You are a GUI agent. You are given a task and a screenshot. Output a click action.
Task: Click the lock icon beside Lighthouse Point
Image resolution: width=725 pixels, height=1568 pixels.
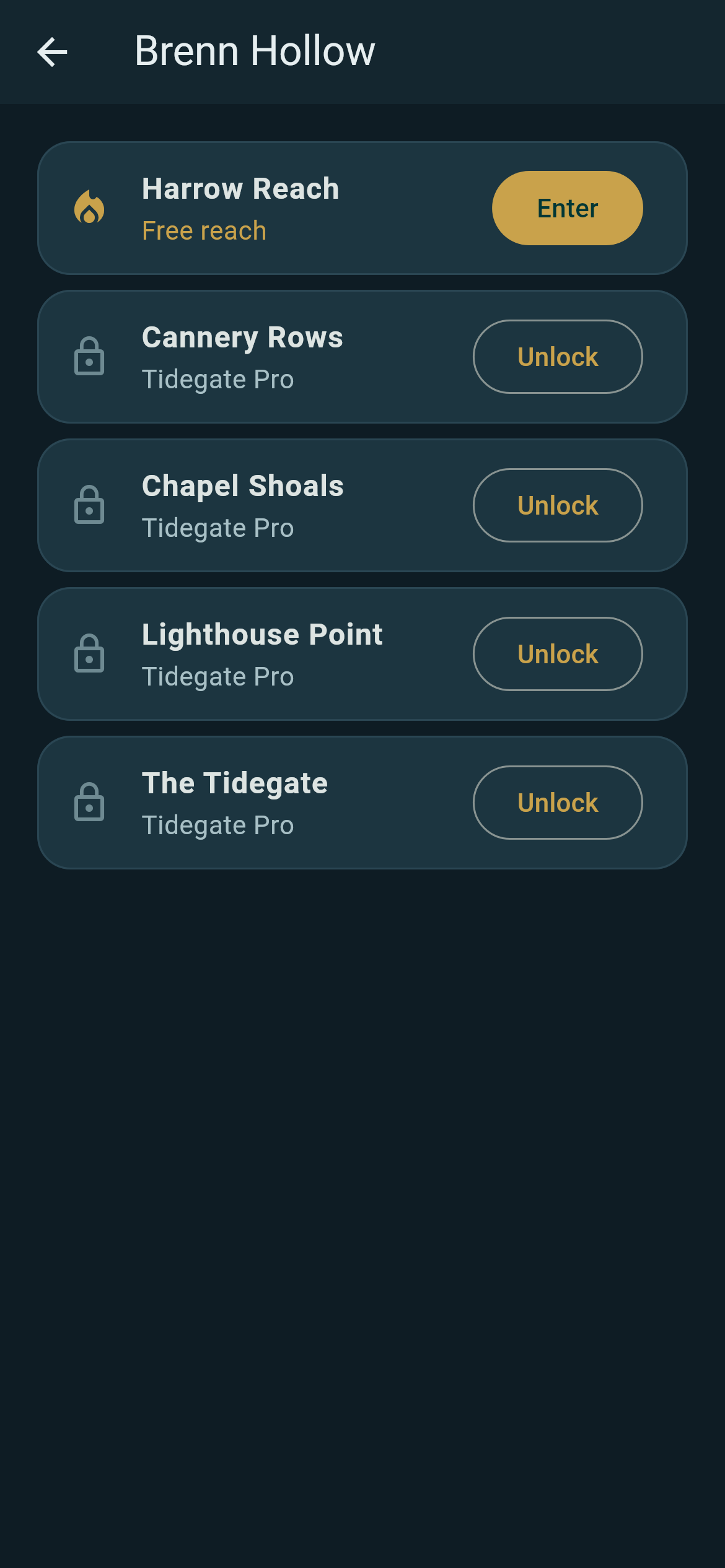89,653
